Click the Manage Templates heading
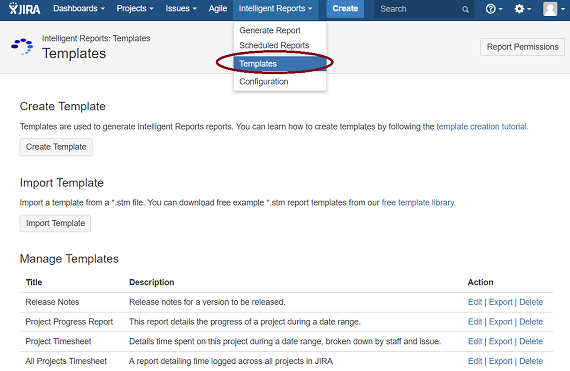 [69, 259]
